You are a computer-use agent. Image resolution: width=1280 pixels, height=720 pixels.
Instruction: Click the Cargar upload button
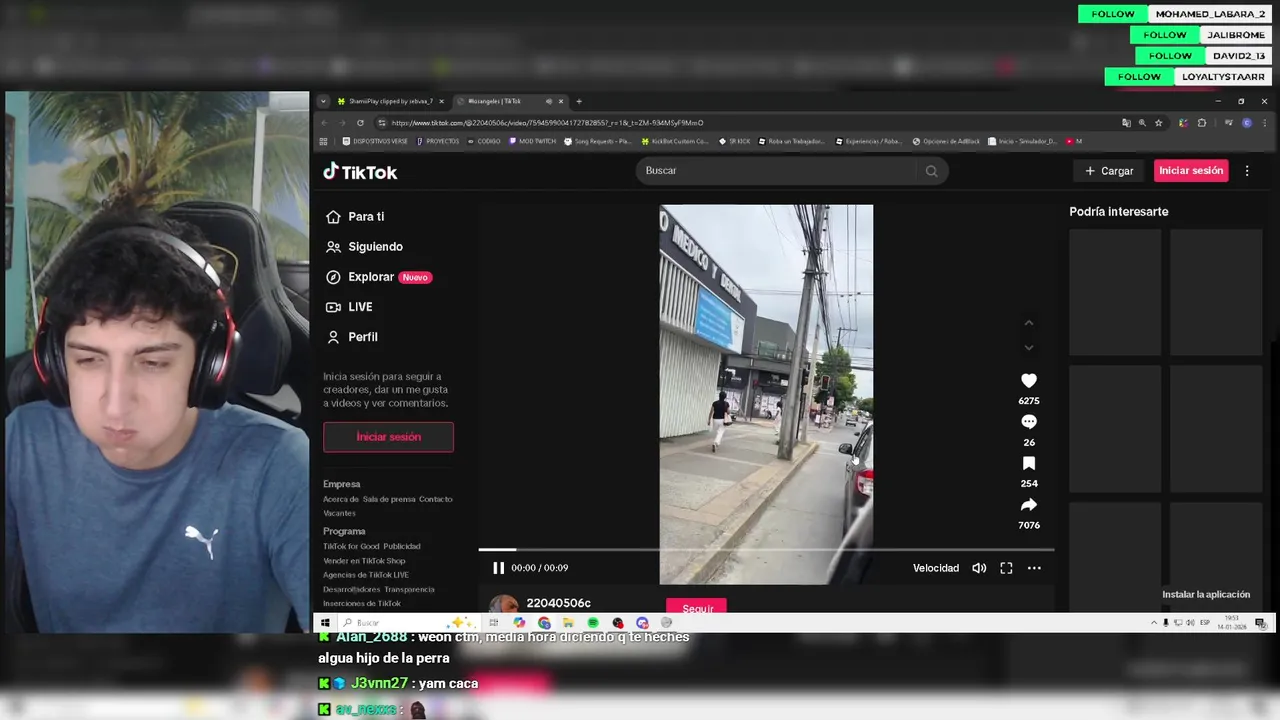1110,171
